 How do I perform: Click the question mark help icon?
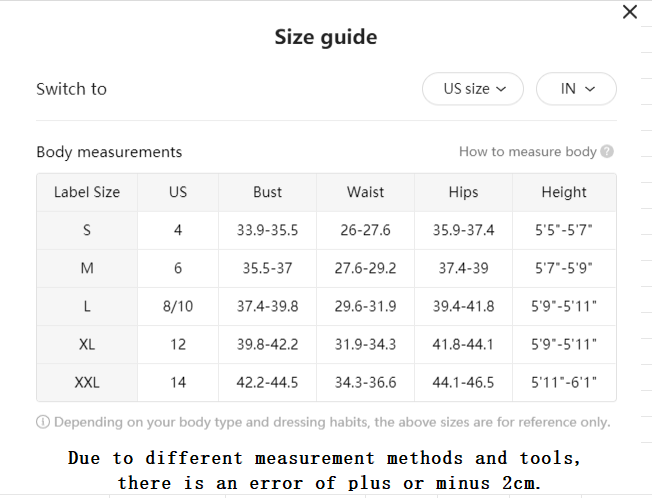[x=607, y=151]
